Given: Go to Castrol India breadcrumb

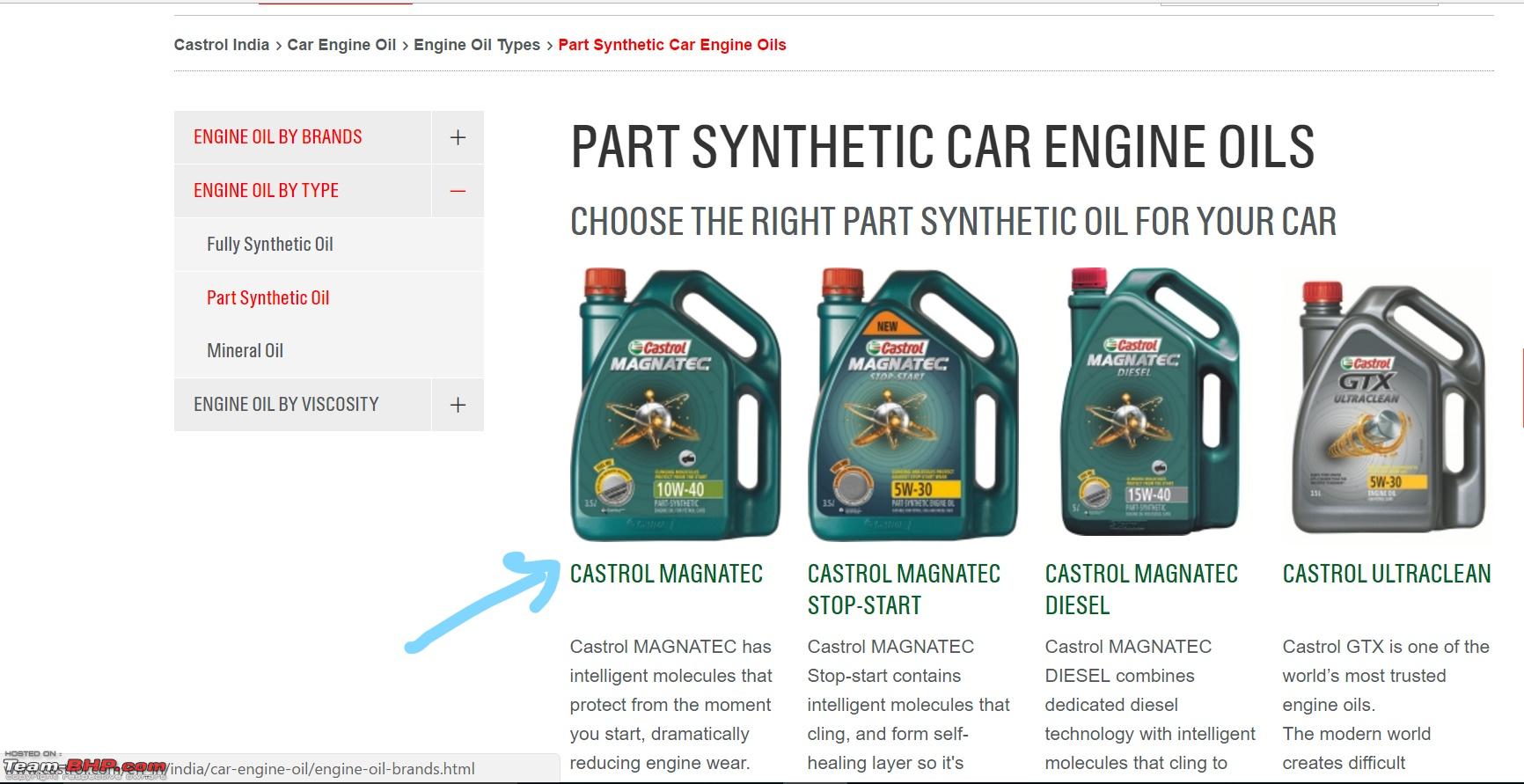Looking at the screenshot, I should tap(222, 45).
